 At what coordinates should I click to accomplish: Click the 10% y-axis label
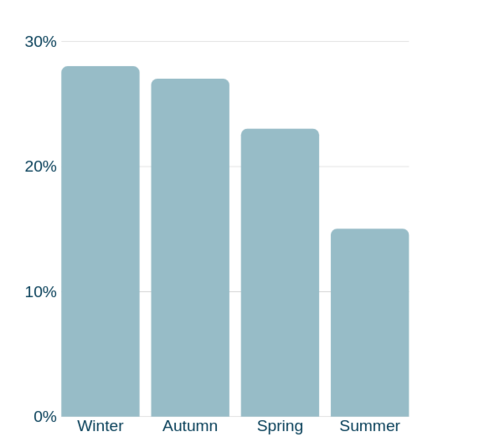(41, 292)
